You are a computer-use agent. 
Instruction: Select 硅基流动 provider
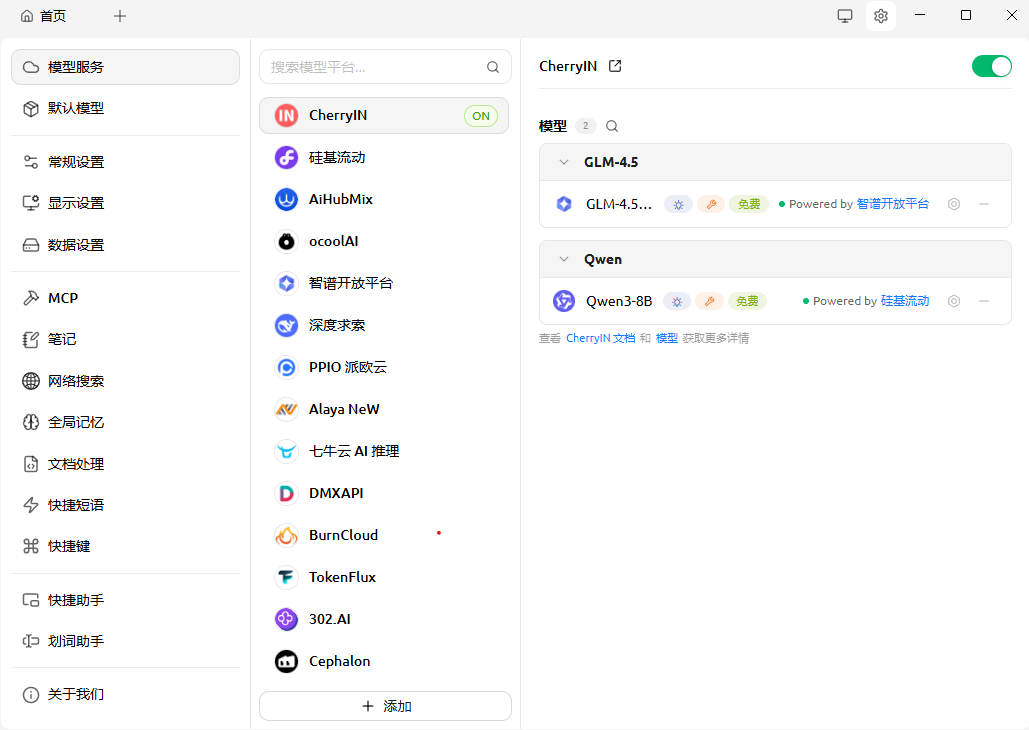[384, 158]
